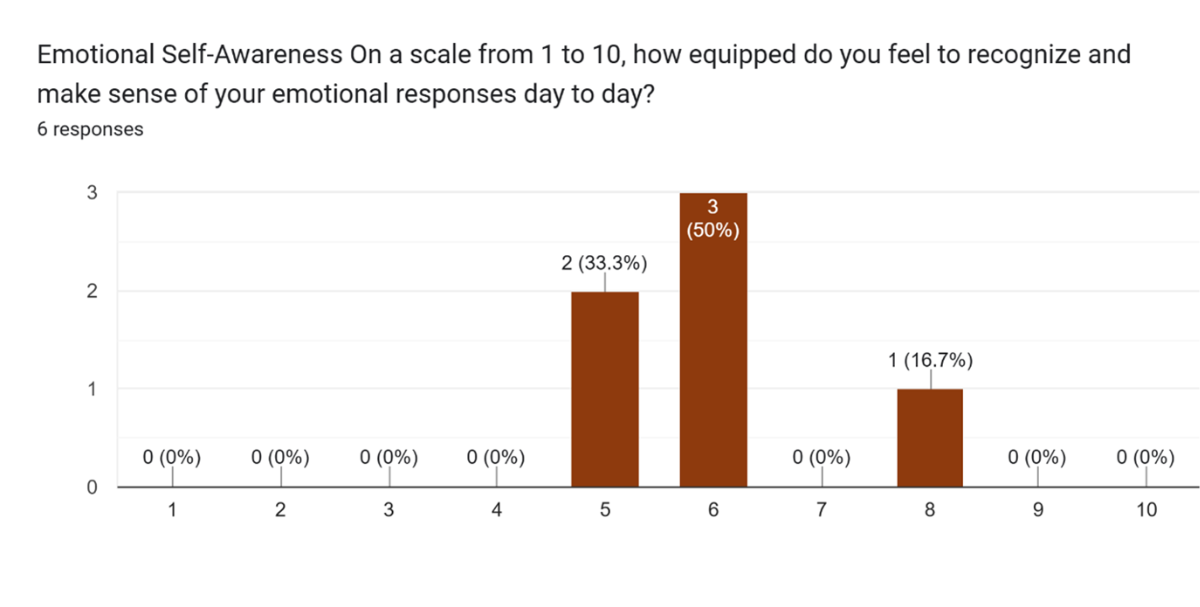Image resolution: width=1200 pixels, height=607 pixels.
Task: Click y-axis value 1
Action: [x=91, y=389]
